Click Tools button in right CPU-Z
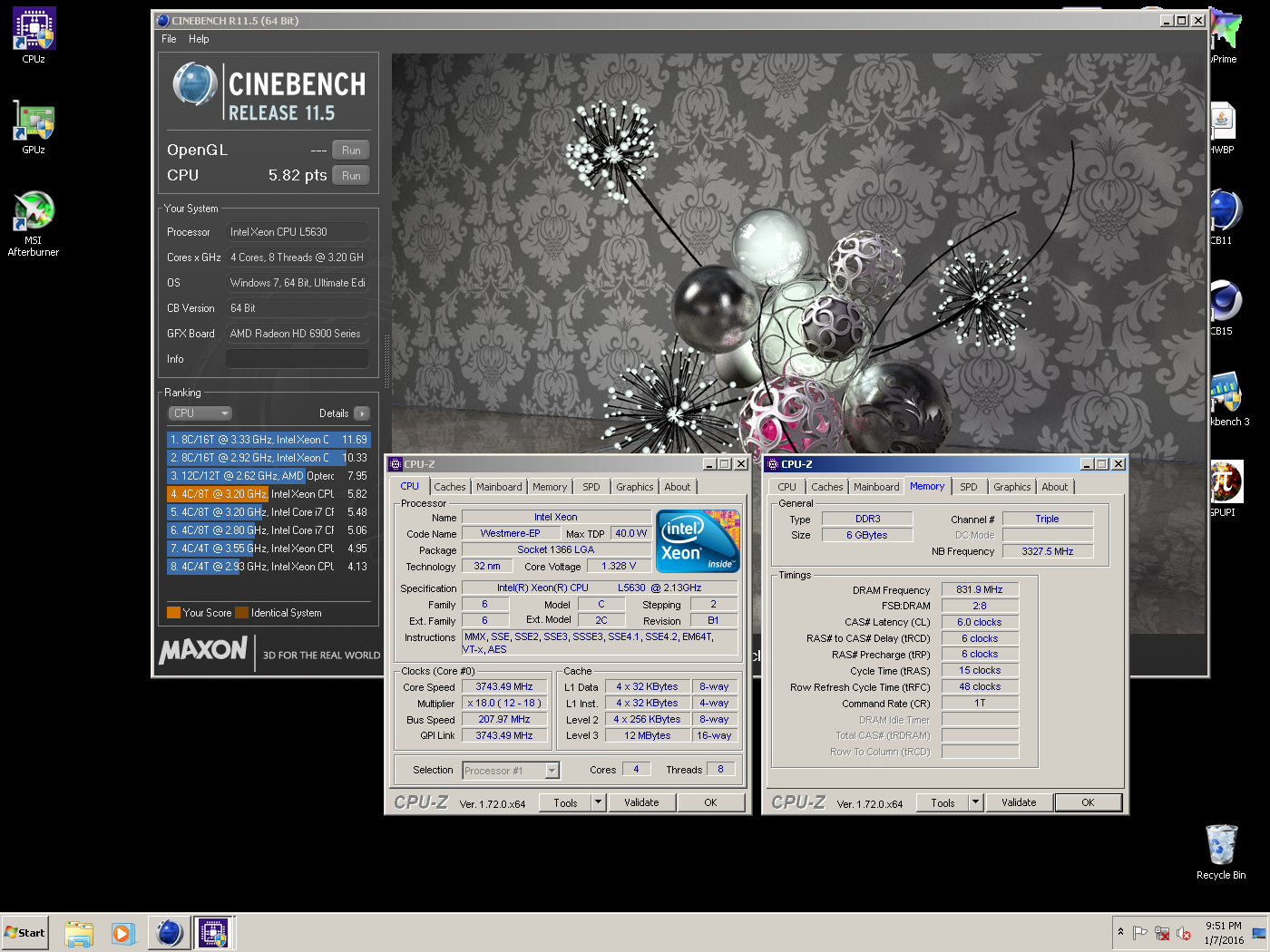Viewport: 1270px width, 952px height. [x=943, y=802]
